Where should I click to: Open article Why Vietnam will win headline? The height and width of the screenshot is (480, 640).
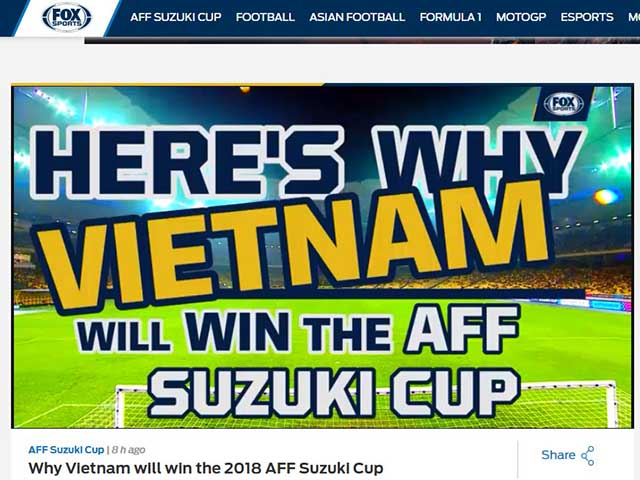click(206, 468)
